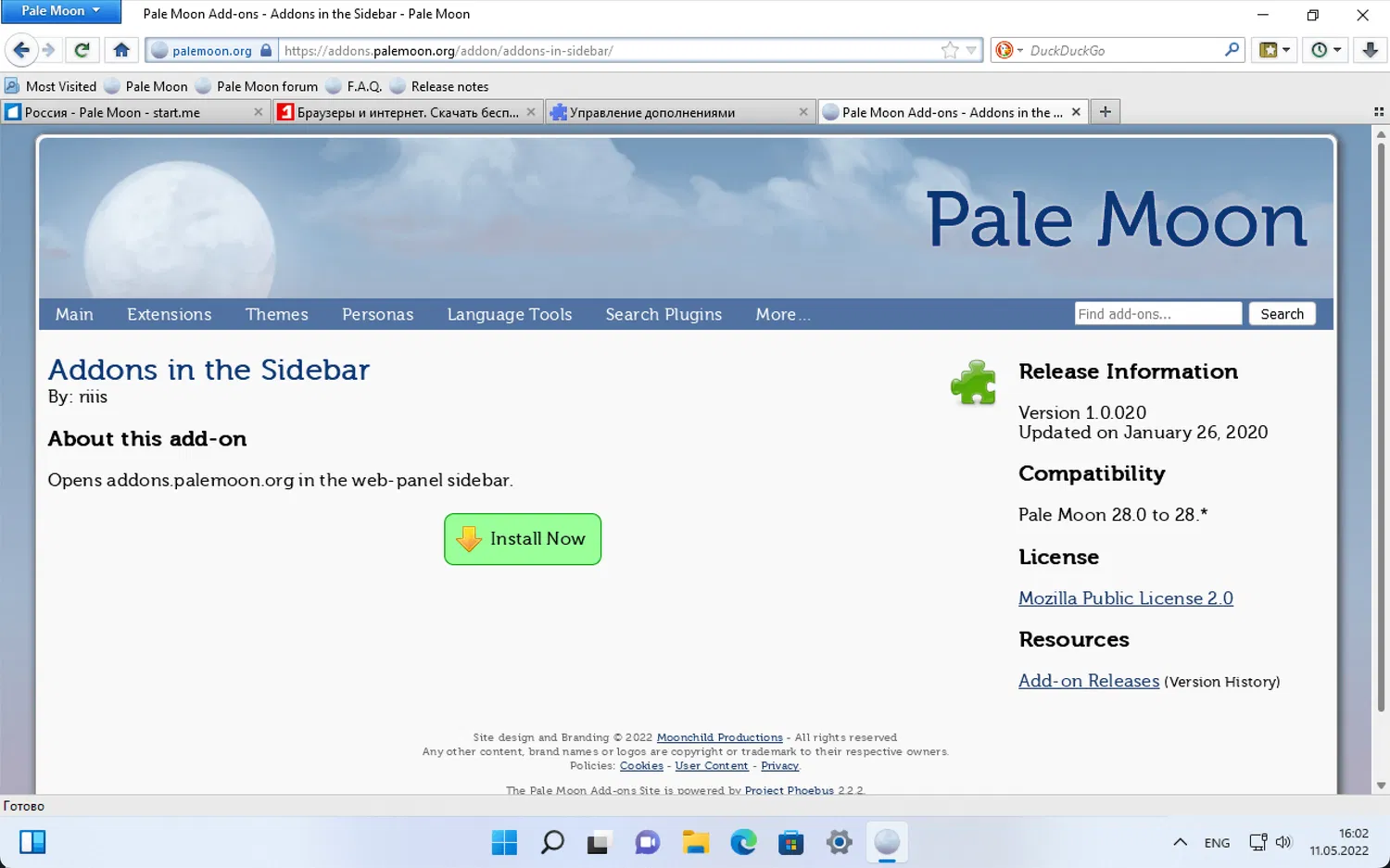1390x868 pixels.
Task: Click the Search button on add-ons site
Action: pos(1282,314)
